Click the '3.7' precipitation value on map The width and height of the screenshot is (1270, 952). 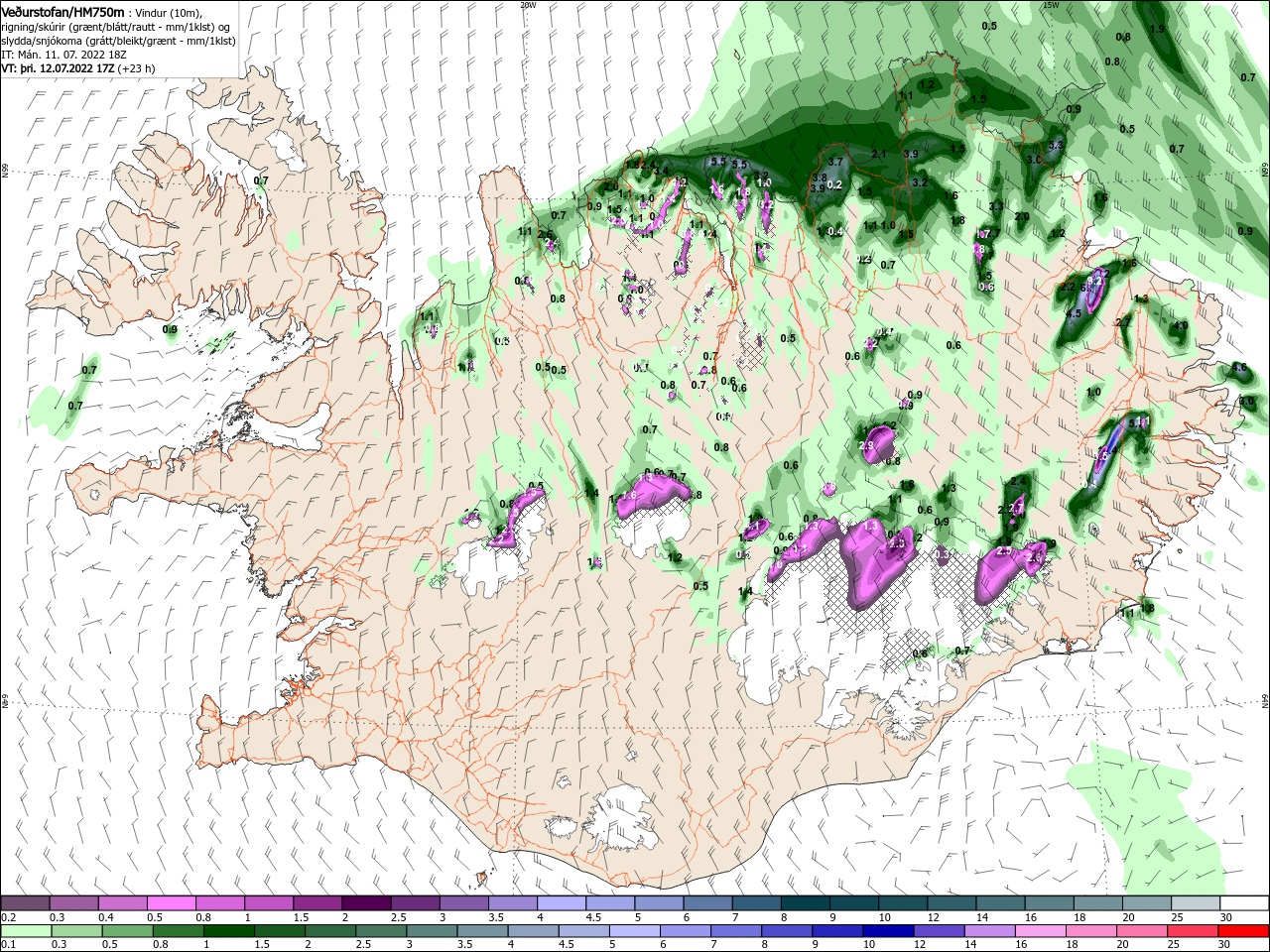(835, 162)
